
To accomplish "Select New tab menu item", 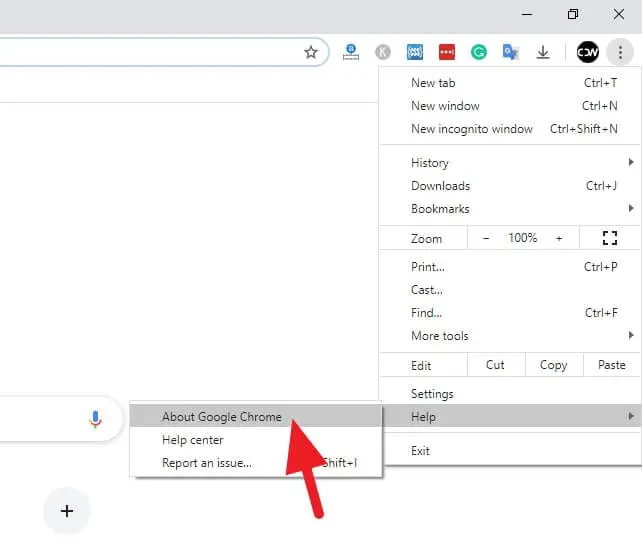I will pyautogui.click(x=510, y=83).
